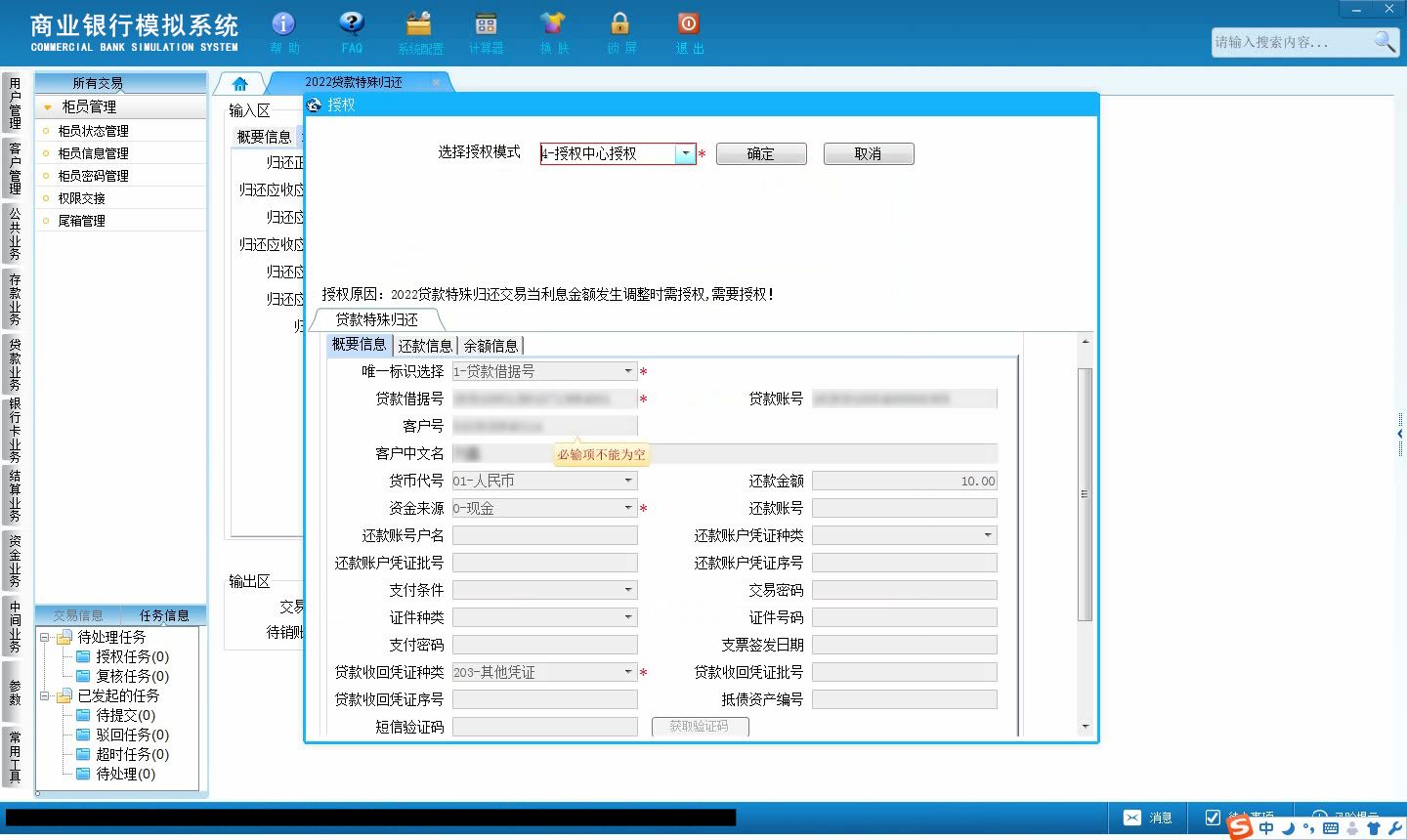Screen dimensions: 1407x840
Task: Click the Sogou input method S icon
Action: point(1240,827)
